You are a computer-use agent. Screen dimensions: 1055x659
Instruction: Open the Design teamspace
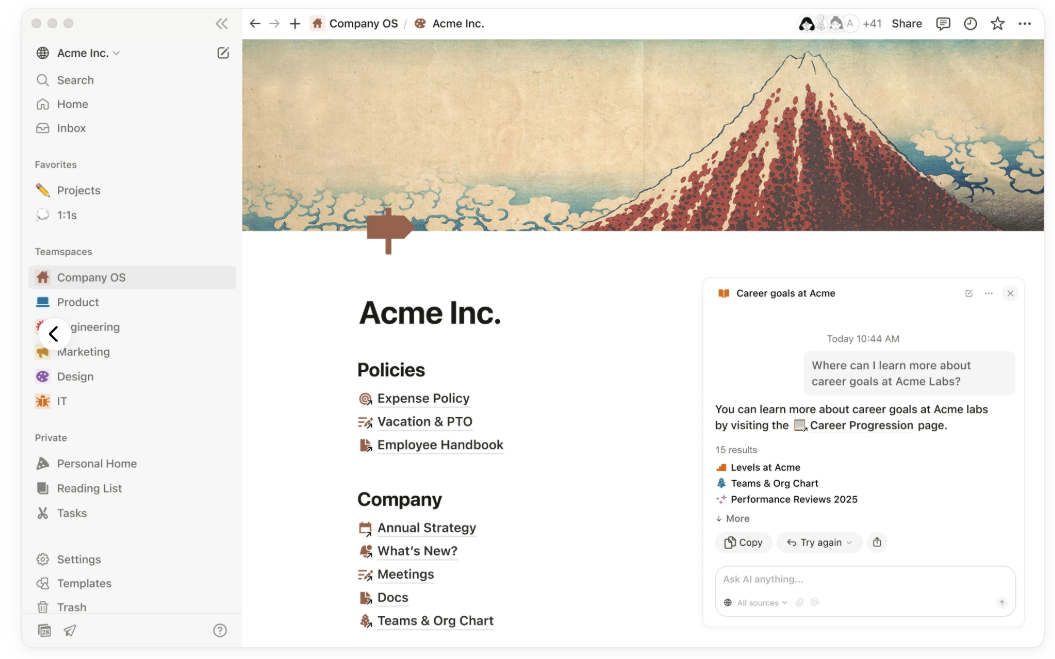[132, 377]
